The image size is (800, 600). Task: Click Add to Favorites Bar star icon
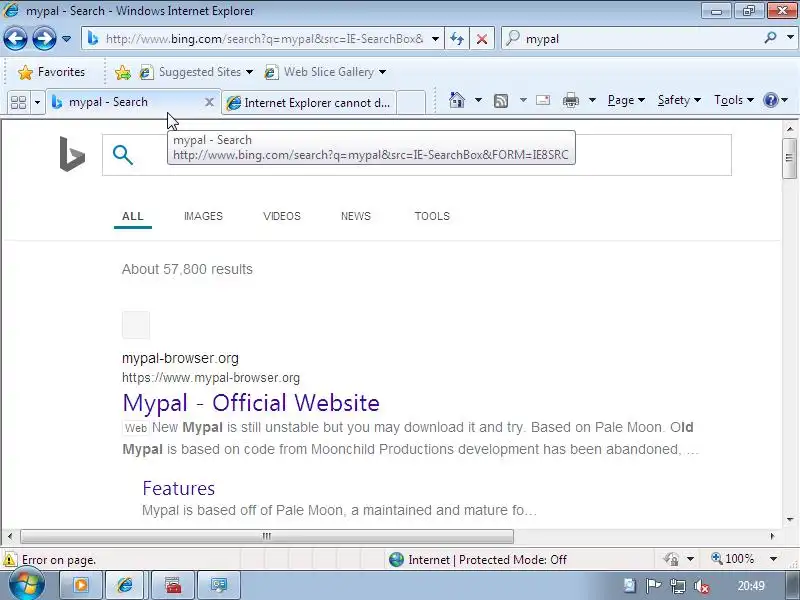point(122,72)
